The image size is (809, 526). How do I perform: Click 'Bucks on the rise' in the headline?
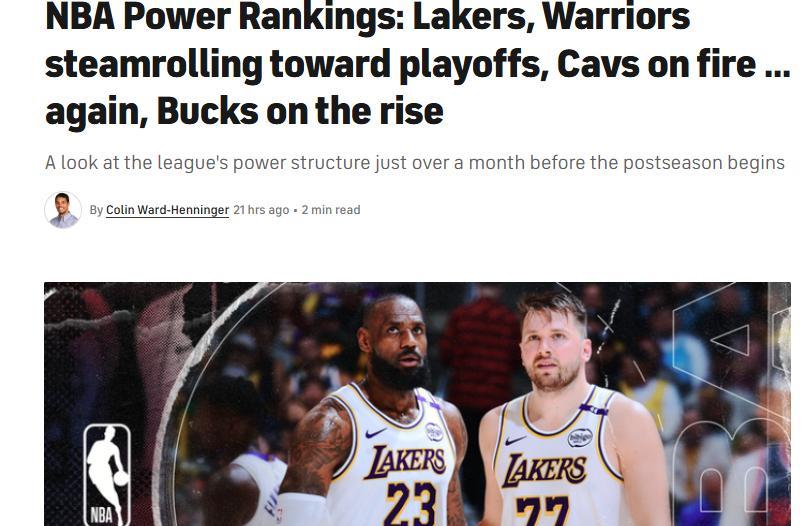pyautogui.click(x=300, y=111)
